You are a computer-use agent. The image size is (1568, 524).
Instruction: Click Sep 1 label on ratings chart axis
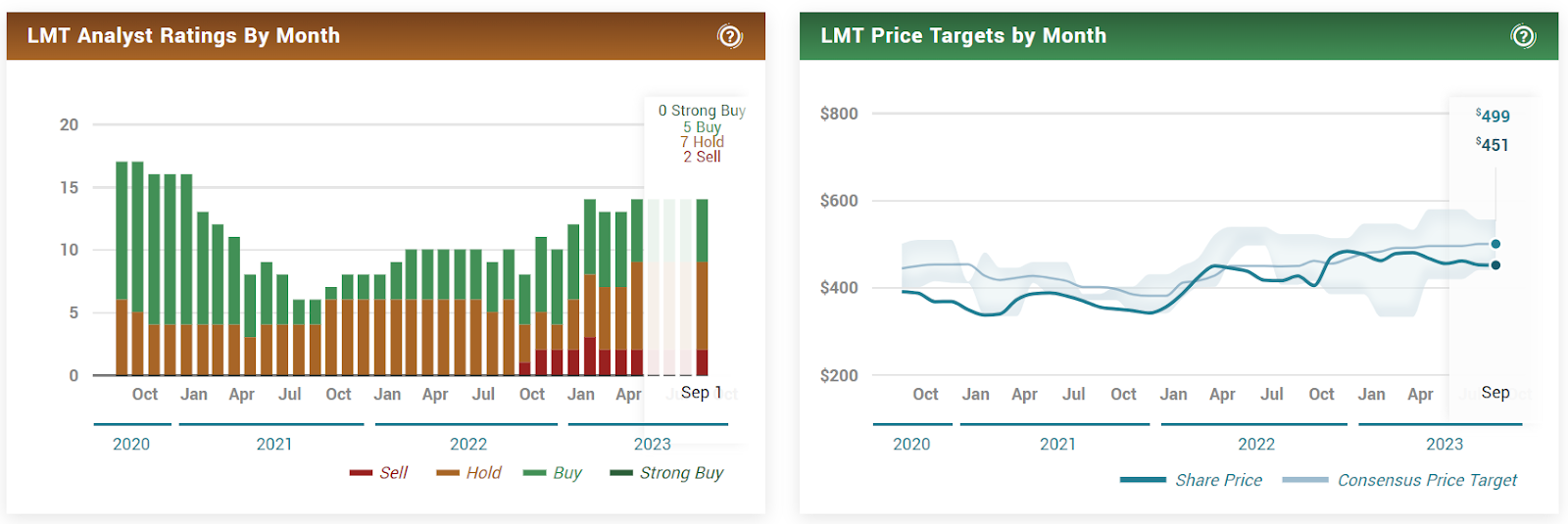[x=702, y=392]
